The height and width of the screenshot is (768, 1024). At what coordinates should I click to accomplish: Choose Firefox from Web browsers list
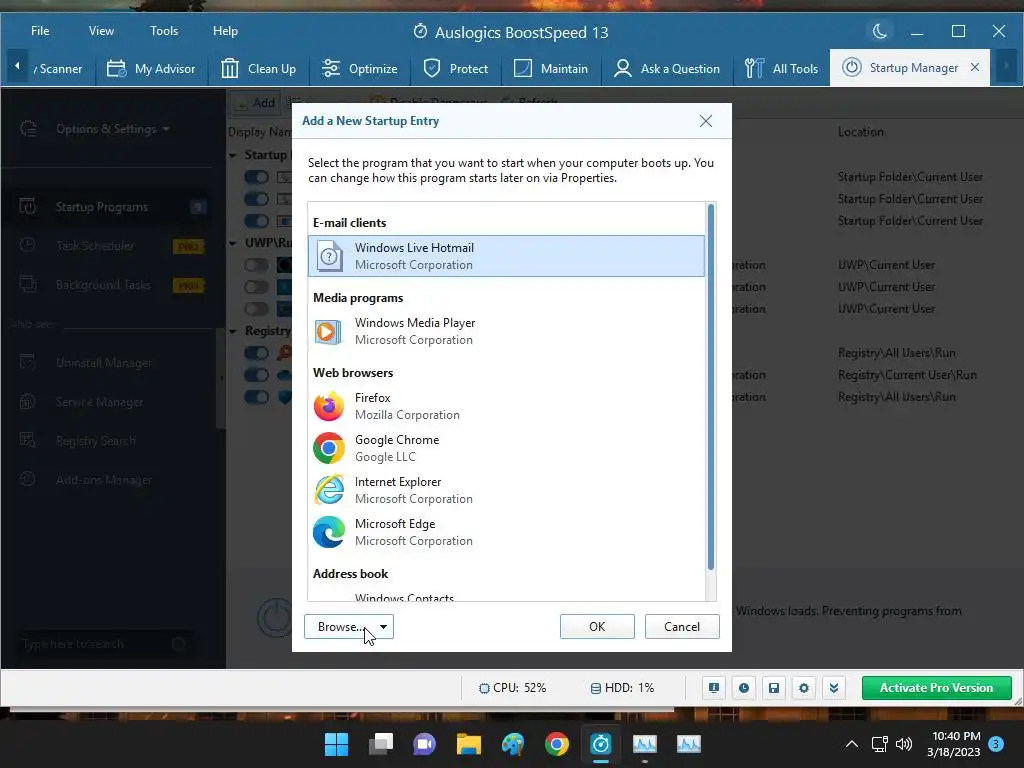[506, 406]
